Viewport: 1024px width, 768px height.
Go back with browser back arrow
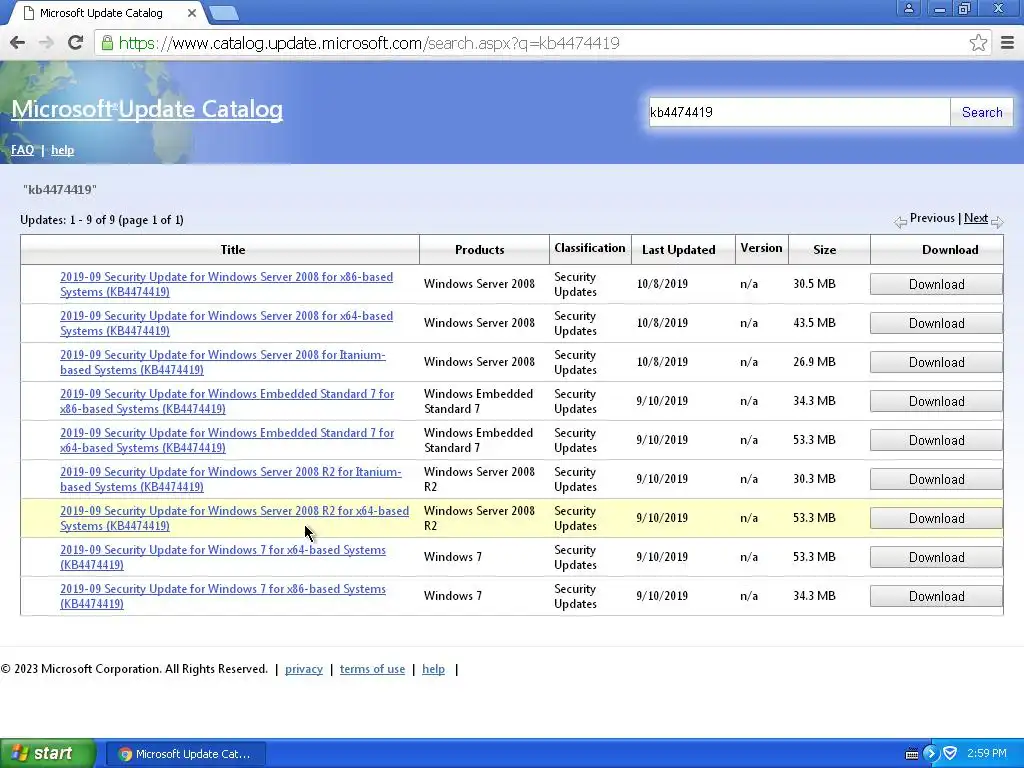(x=18, y=43)
